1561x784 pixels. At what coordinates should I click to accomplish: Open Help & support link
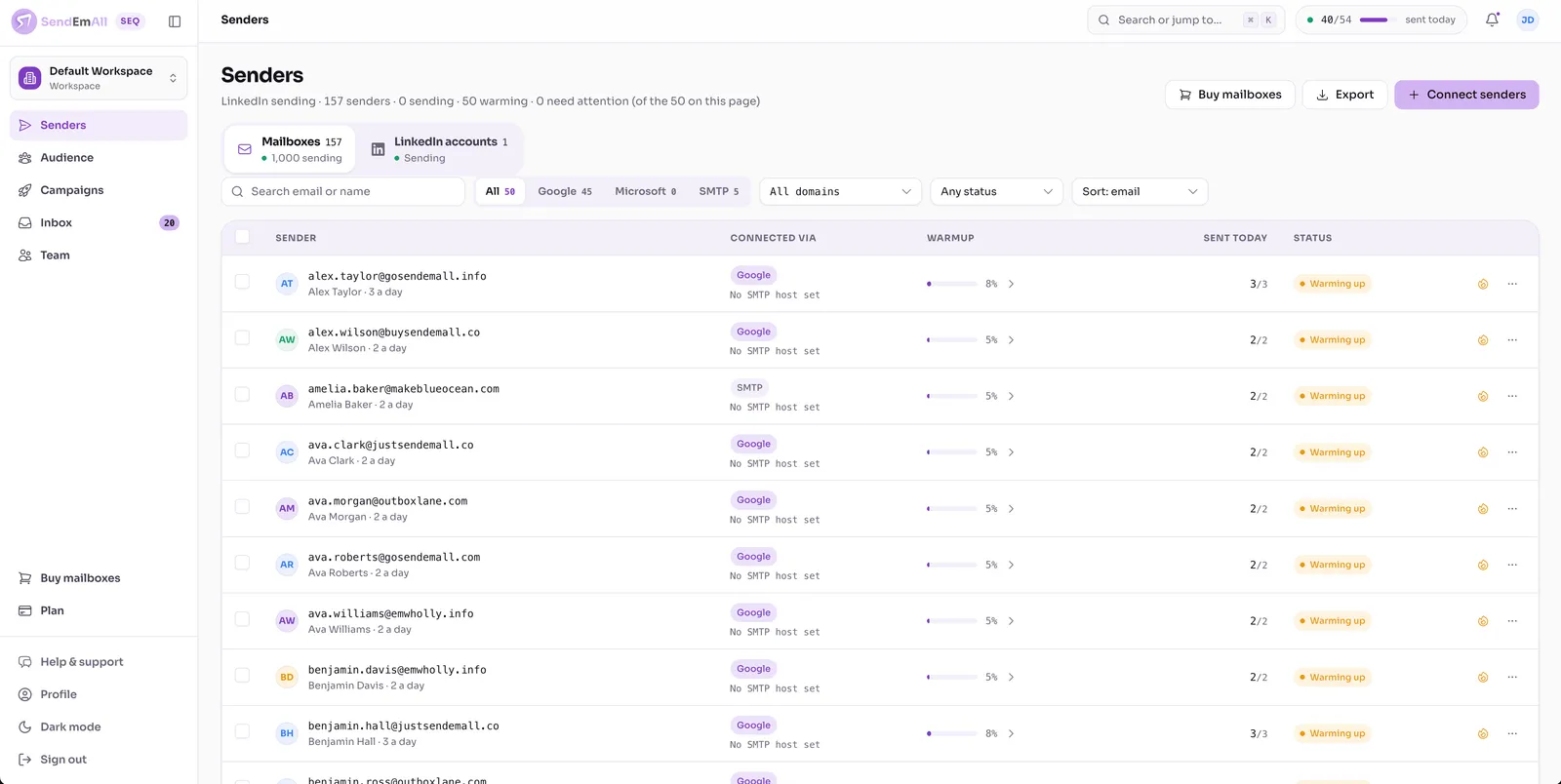pos(99,662)
